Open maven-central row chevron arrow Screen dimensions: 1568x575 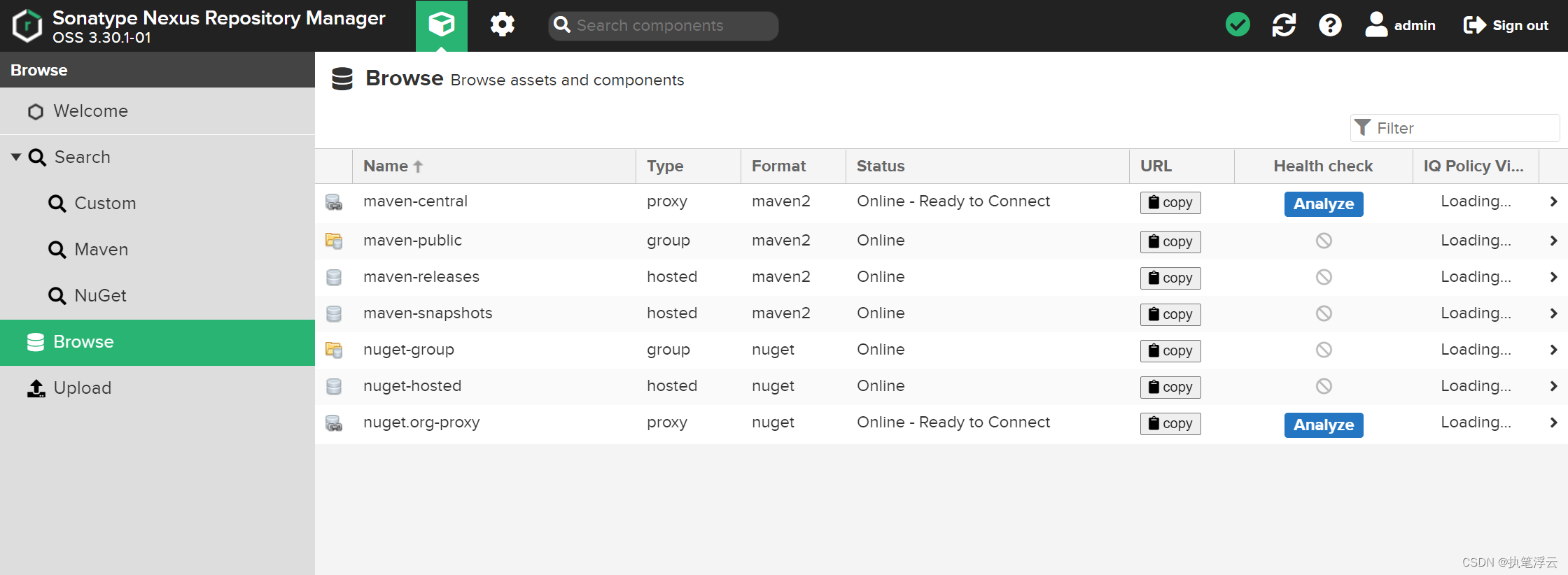point(1553,201)
